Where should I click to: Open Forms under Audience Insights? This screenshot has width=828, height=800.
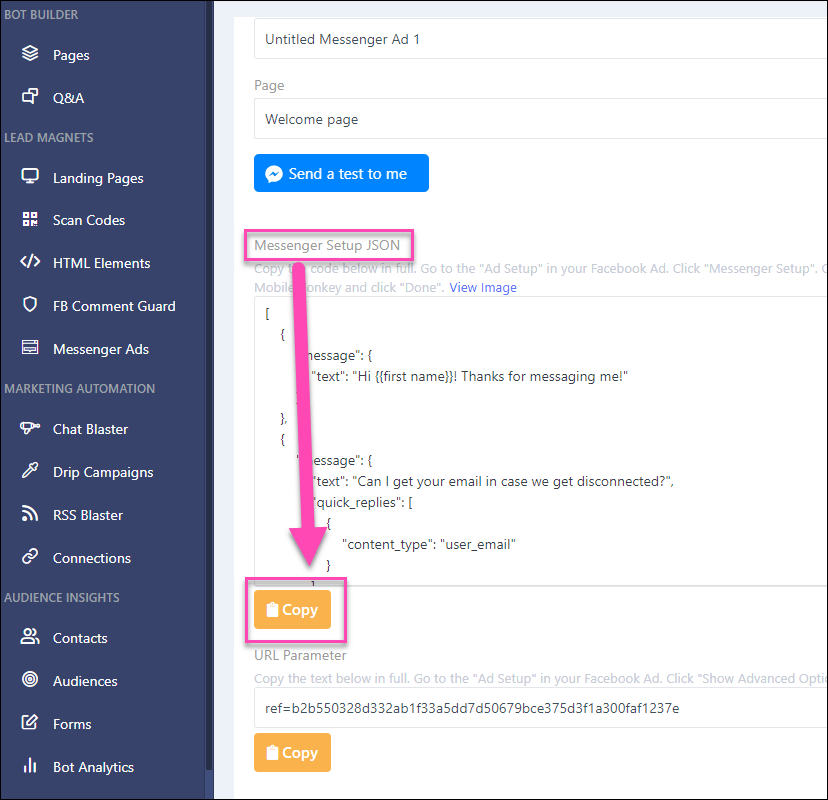(72, 723)
